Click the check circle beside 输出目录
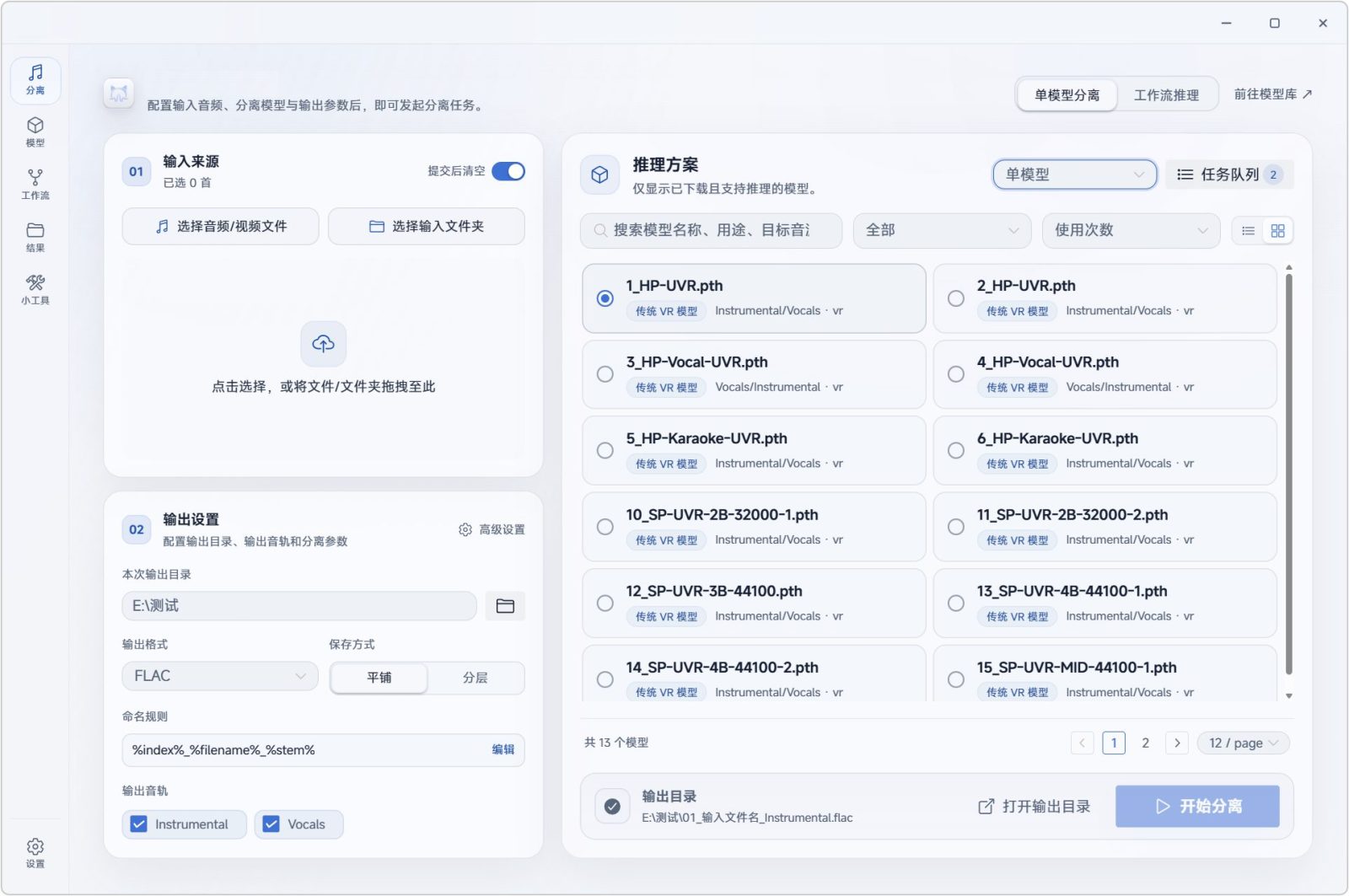 [613, 807]
